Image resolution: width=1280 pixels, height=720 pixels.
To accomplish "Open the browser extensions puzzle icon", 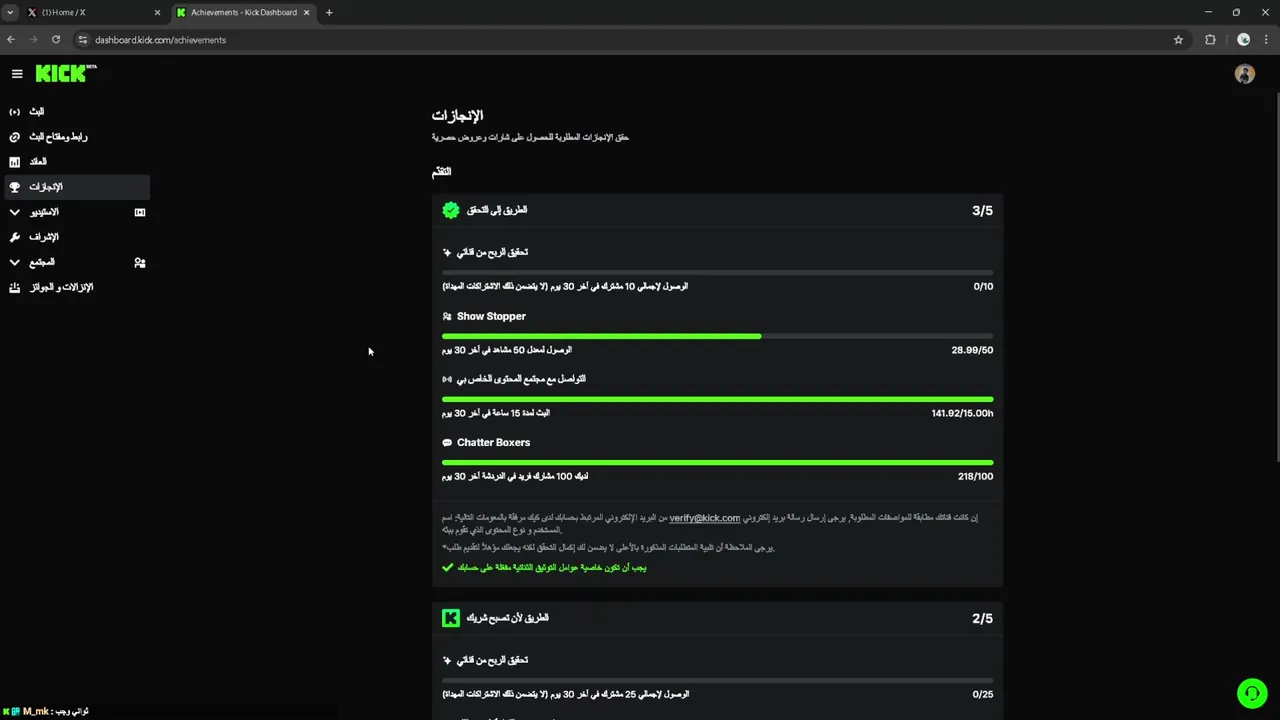I will click(1210, 40).
